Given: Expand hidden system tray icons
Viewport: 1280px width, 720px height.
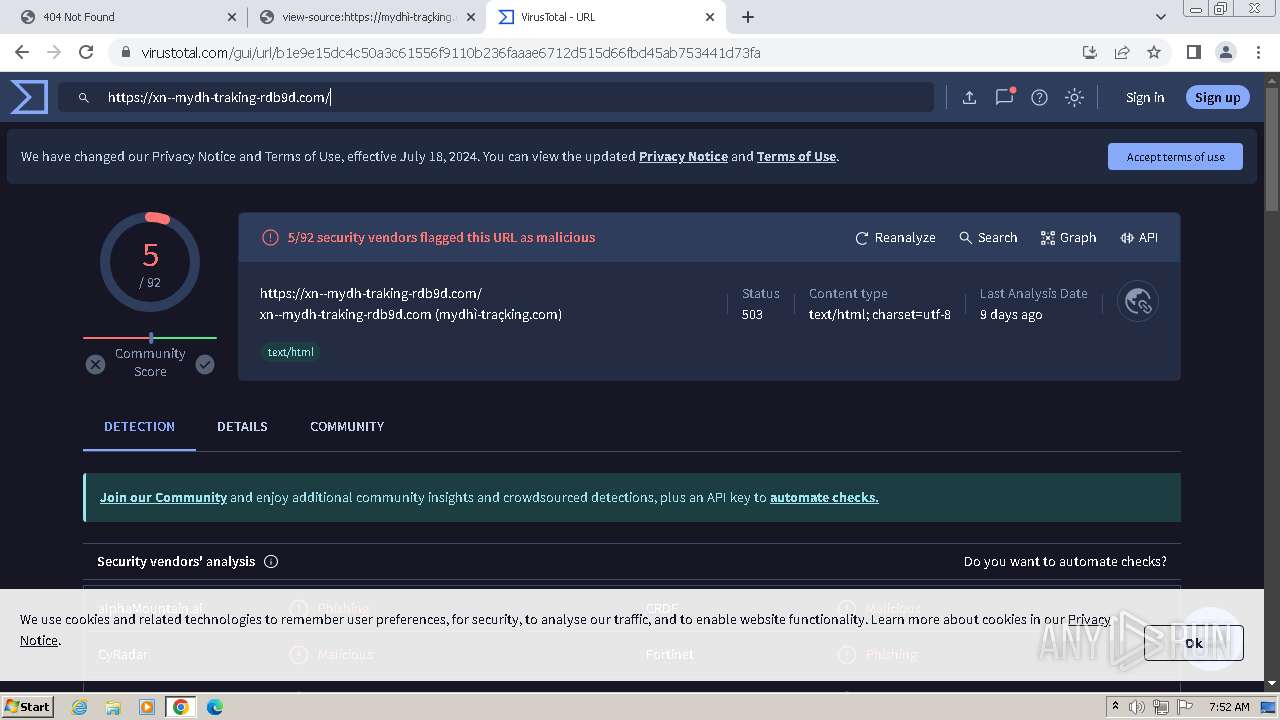Looking at the screenshot, I should coord(1115,706).
